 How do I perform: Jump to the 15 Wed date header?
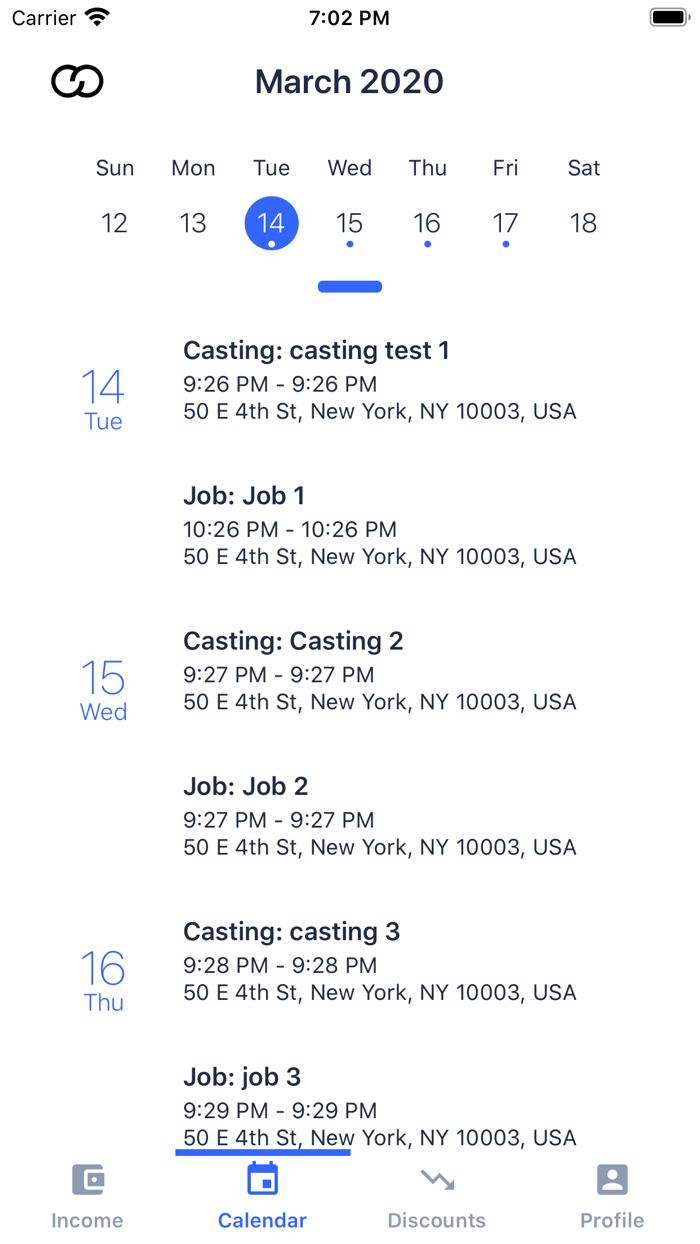tap(103, 690)
